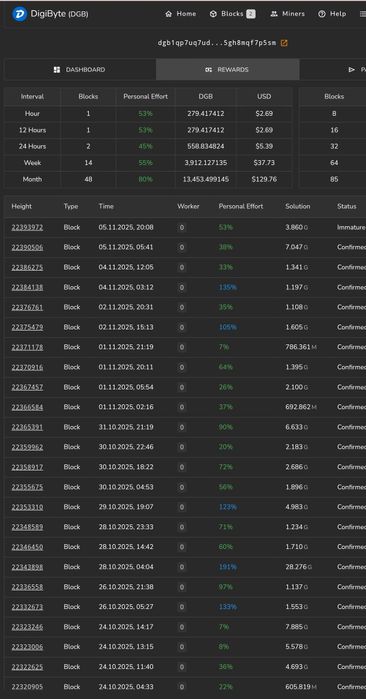366x699 pixels.
Task: Open block height 22343898
Action: point(27,567)
